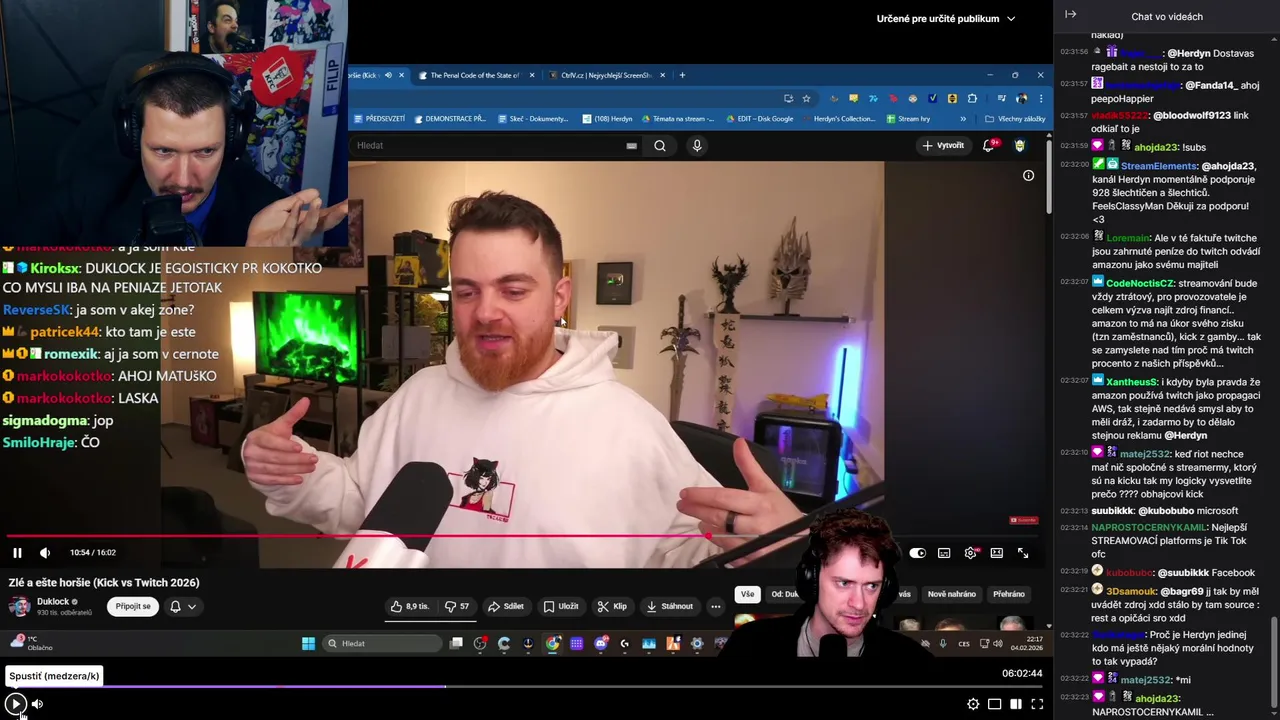
Task: Toggle YouTube autoplay switch
Action: [917, 553]
